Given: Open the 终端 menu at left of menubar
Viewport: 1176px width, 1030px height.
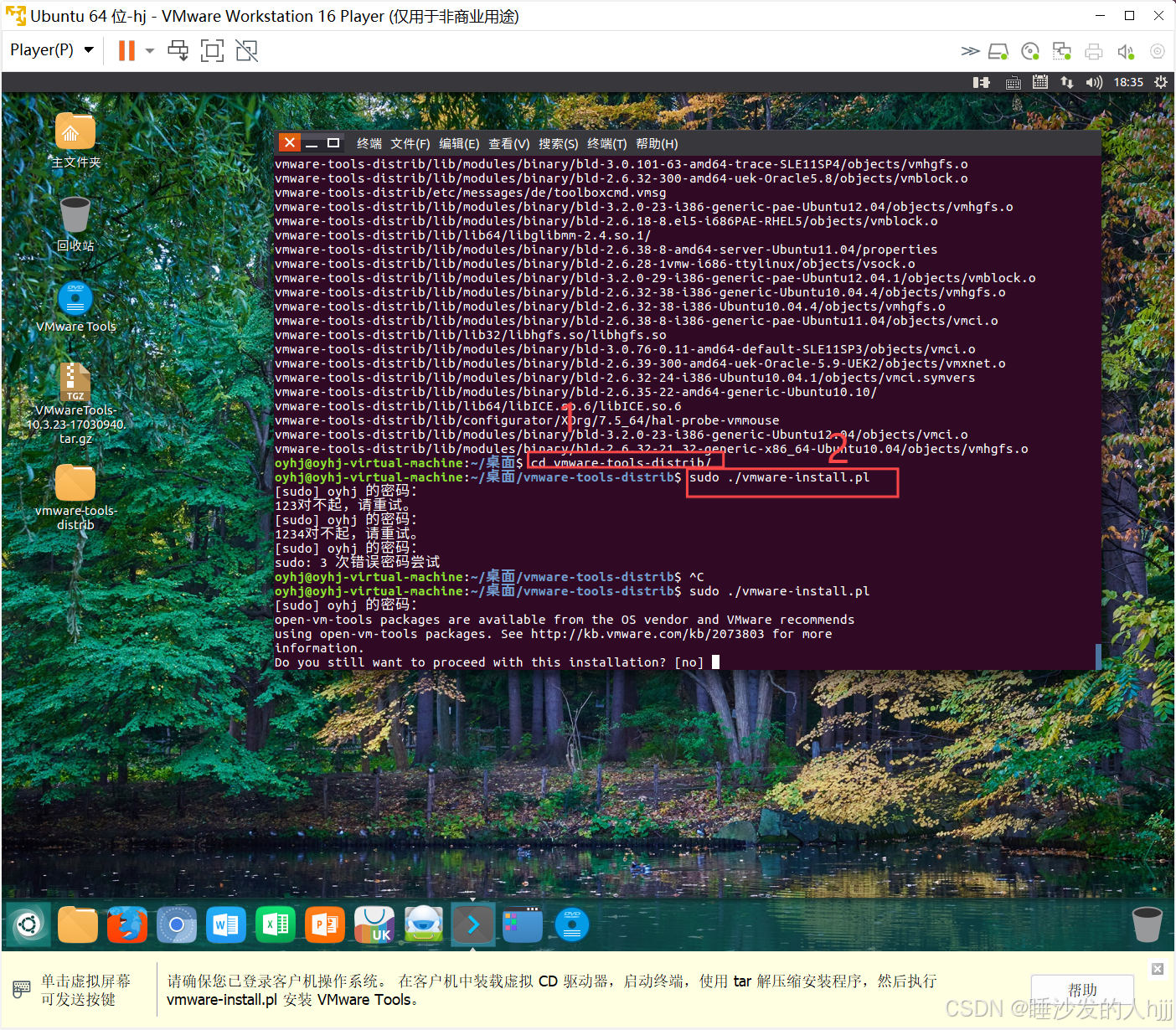Looking at the screenshot, I should click(369, 144).
